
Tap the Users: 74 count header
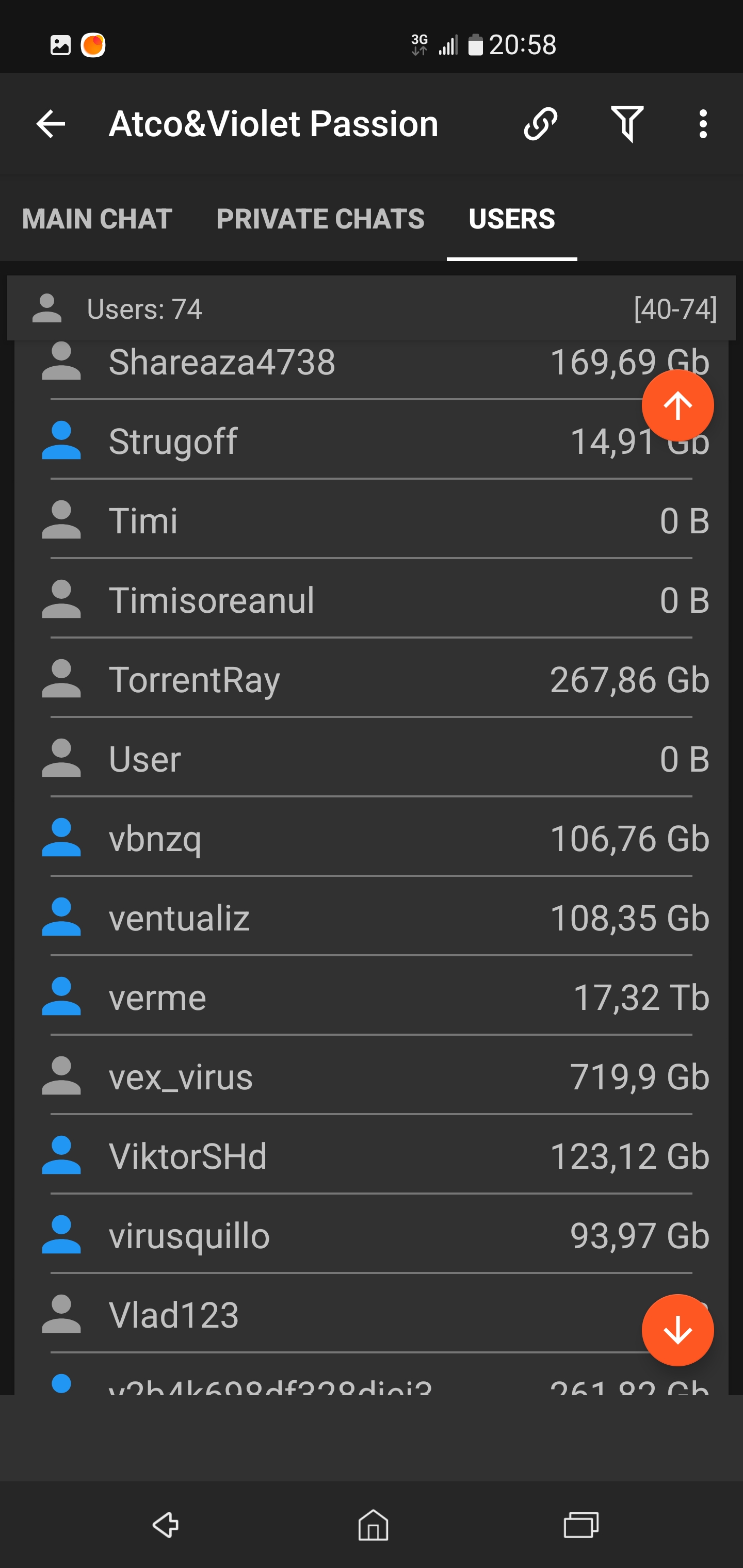(x=144, y=309)
